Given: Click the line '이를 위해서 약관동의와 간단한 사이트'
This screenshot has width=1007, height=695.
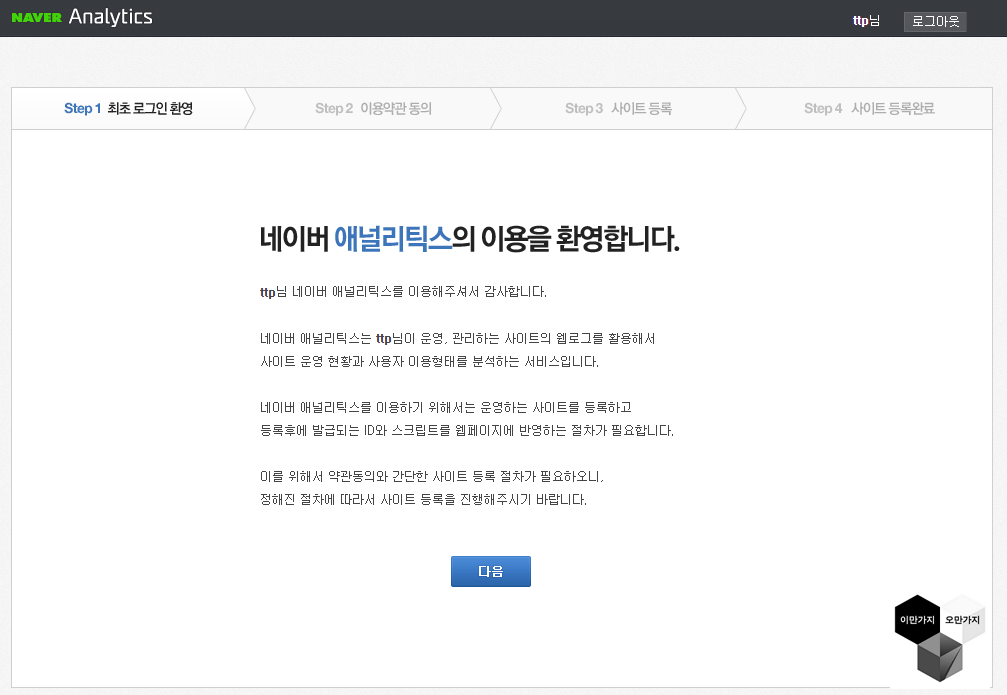Looking at the screenshot, I should coord(432,477).
